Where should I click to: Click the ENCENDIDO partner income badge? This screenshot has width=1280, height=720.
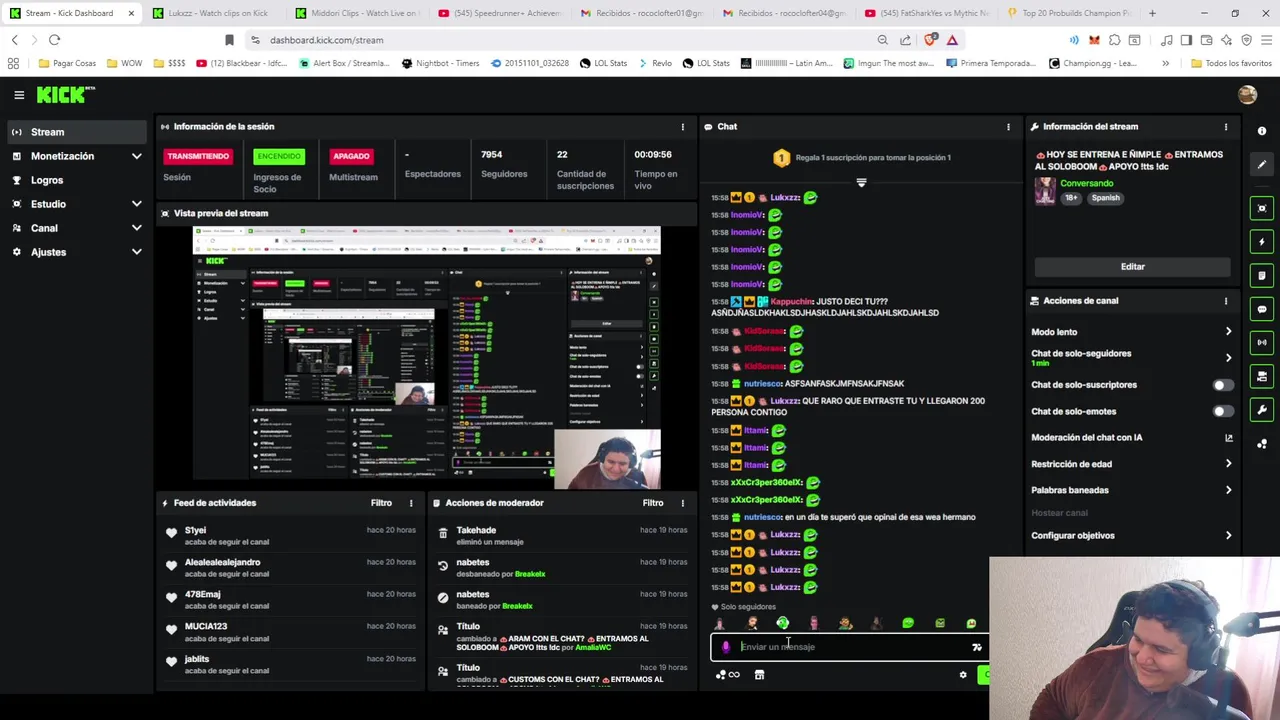point(278,156)
